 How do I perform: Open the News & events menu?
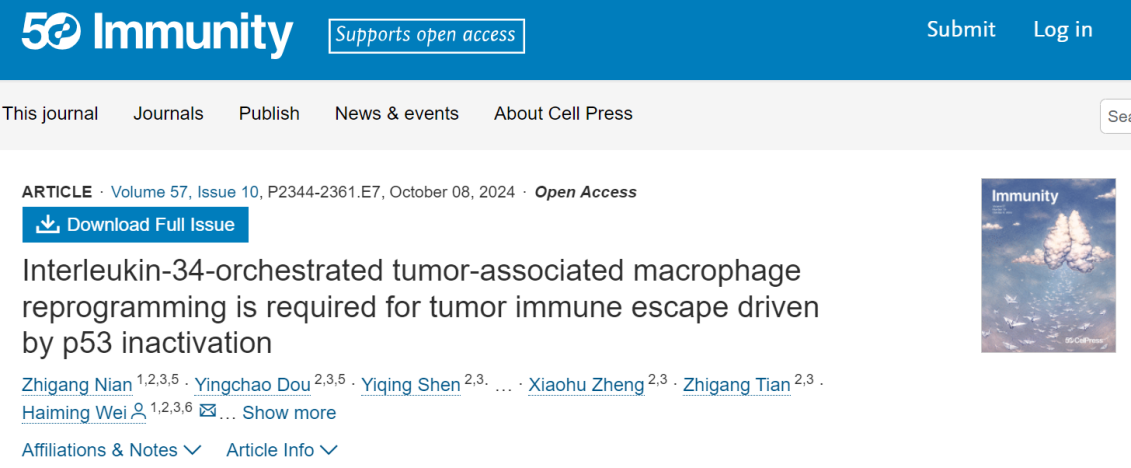click(397, 114)
